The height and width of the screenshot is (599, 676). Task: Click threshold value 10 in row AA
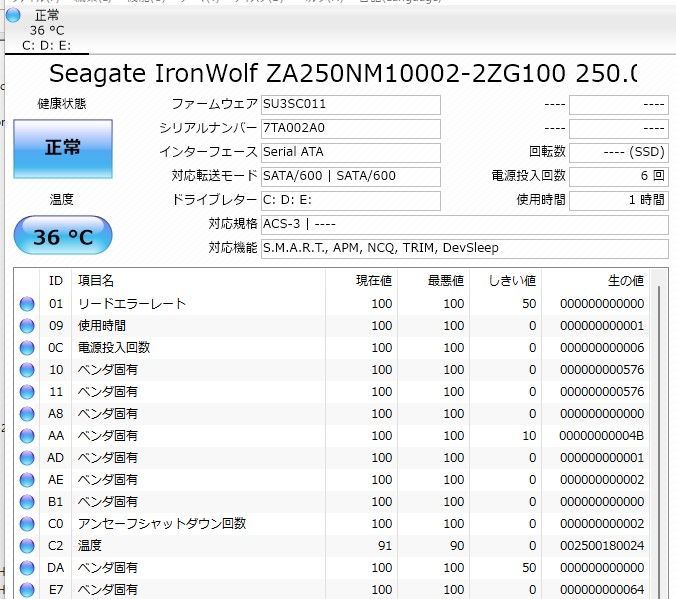[x=529, y=436]
